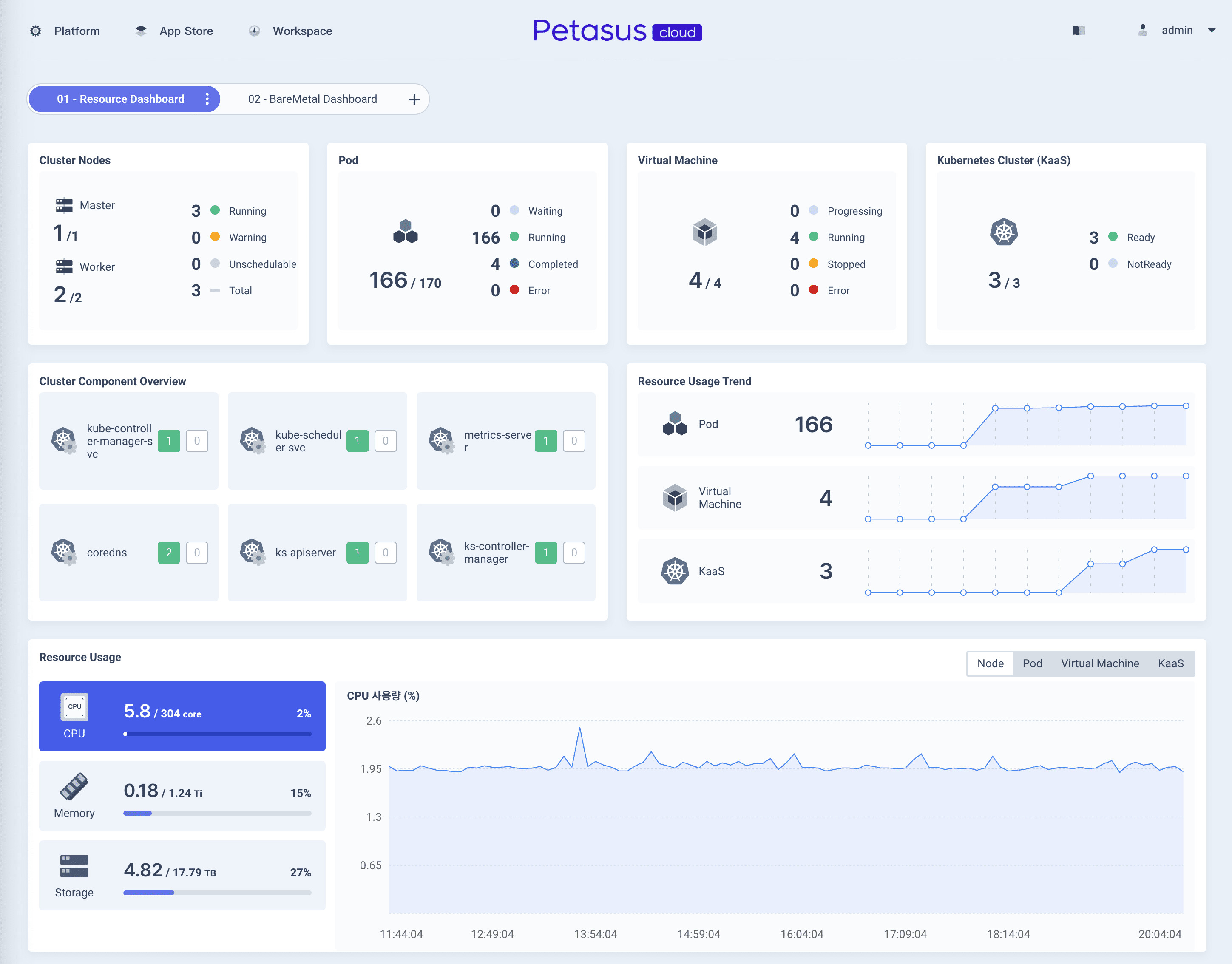
Task: Click the '13:54:04' time axis label
Action: (x=596, y=934)
